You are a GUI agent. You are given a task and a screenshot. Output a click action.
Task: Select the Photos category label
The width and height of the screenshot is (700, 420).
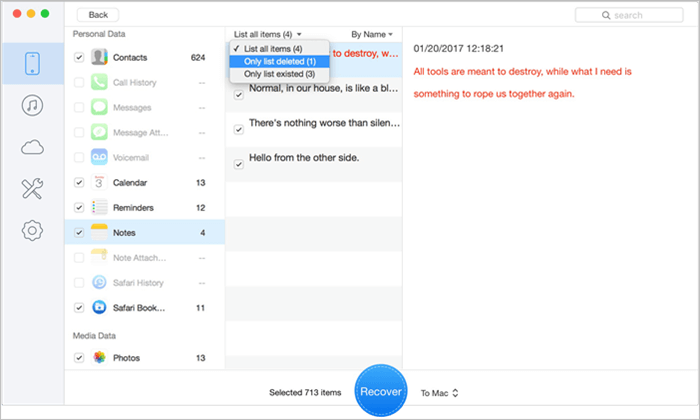pyautogui.click(x=126, y=358)
